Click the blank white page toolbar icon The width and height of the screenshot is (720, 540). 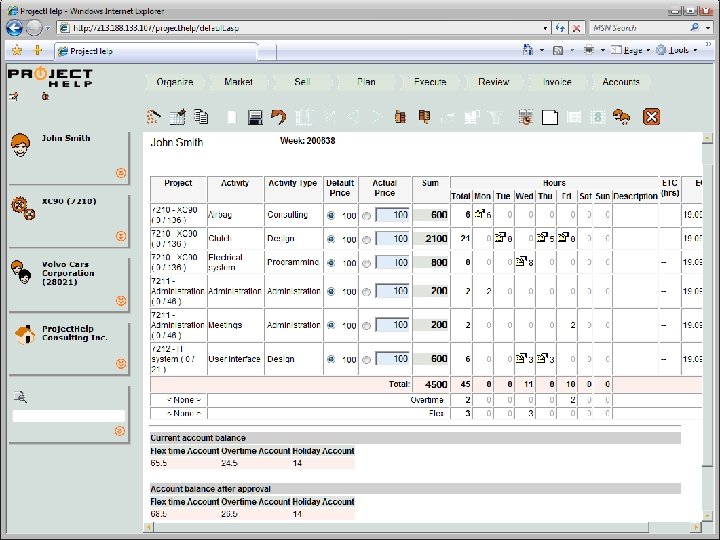pos(550,117)
